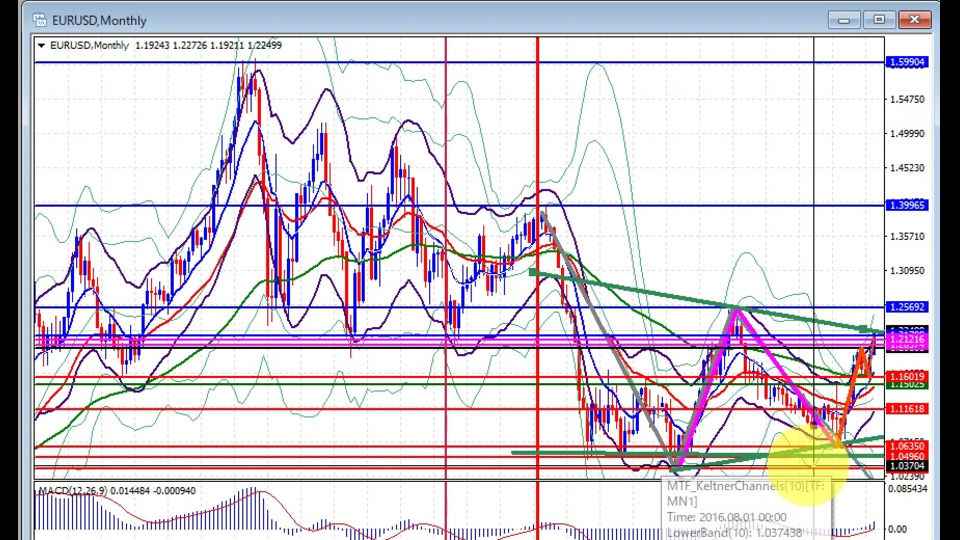Select the 1.39965 blue price label

point(907,205)
